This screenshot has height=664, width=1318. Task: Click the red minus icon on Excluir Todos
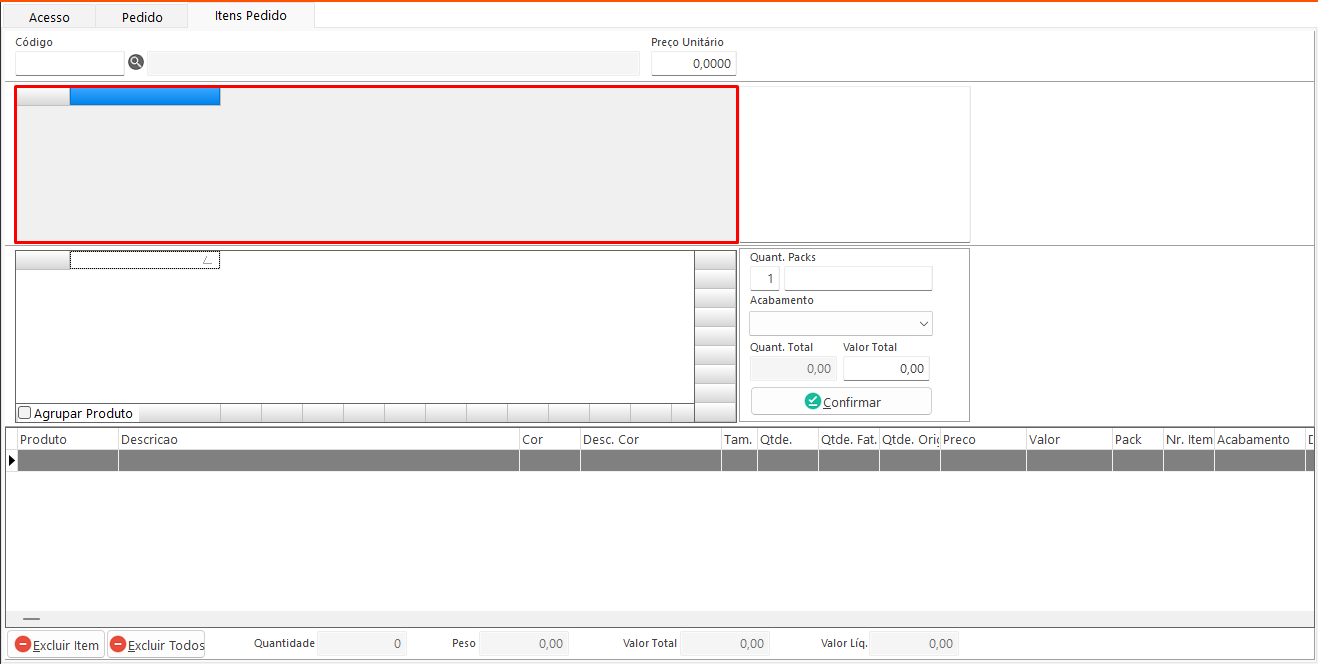tap(118, 645)
